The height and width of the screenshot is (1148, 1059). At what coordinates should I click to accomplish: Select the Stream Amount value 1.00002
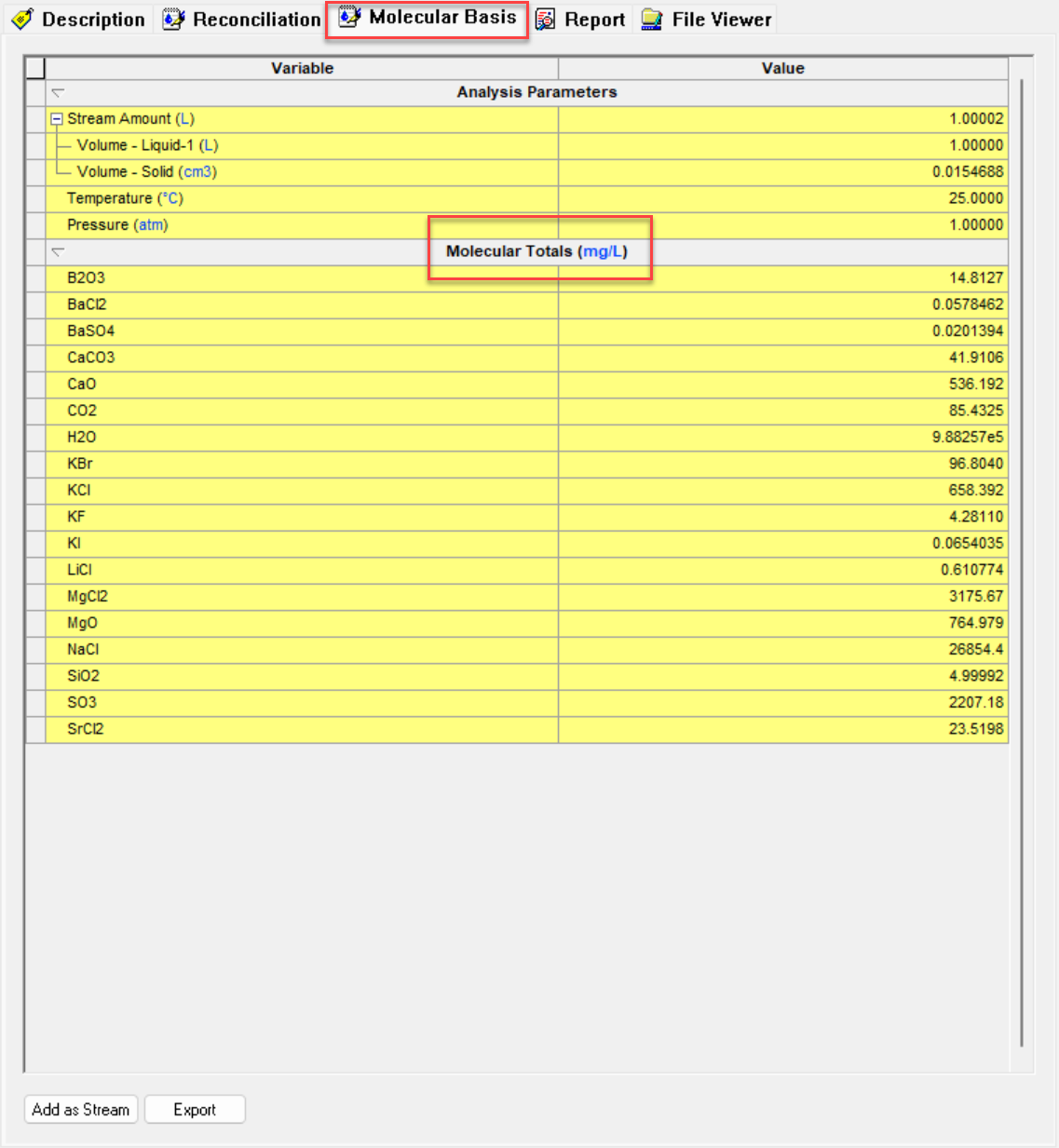[783, 119]
